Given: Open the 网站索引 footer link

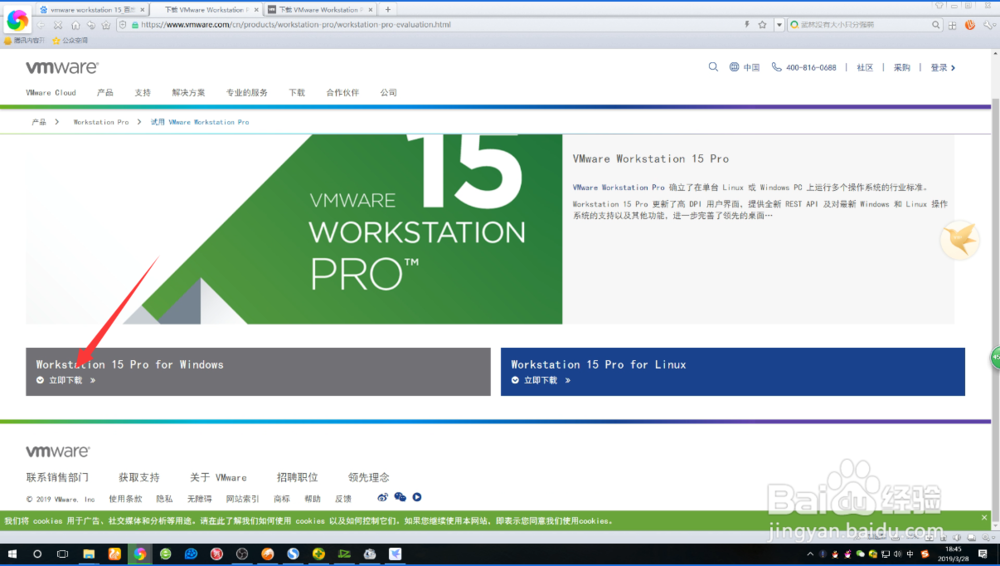Looking at the screenshot, I should (x=242, y=499).
